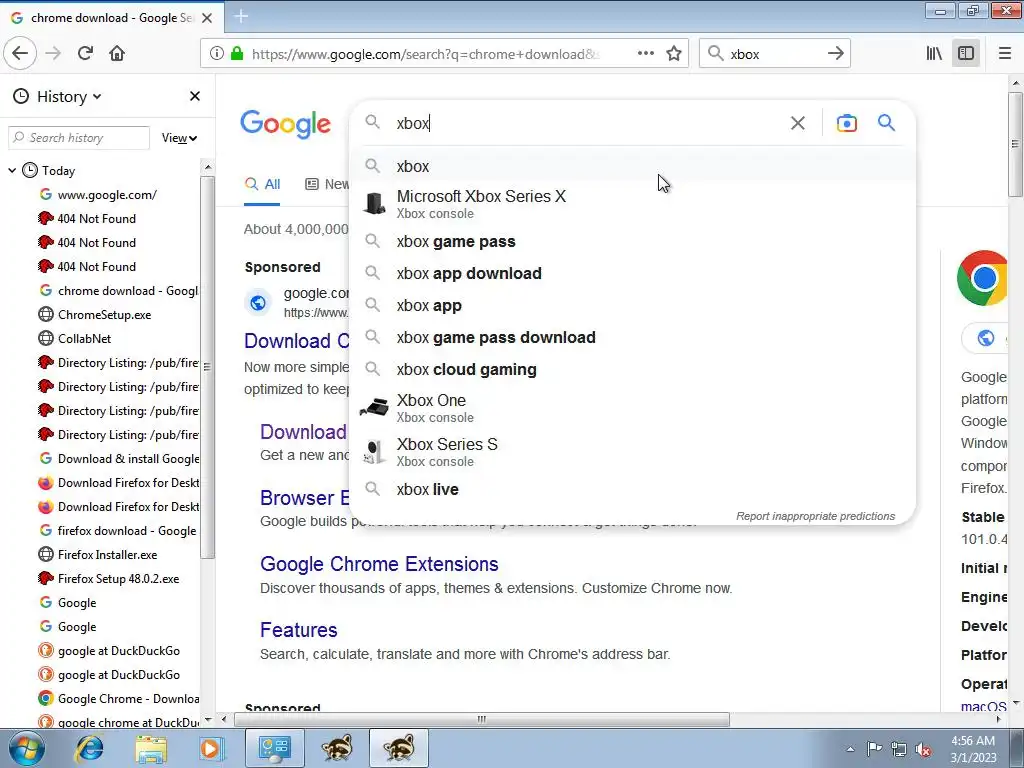Viewport: 1024px width, 768px height.
Task: Toggle the sidebar toolbar button
Action: pyautogui.click(x=966, y=54)
